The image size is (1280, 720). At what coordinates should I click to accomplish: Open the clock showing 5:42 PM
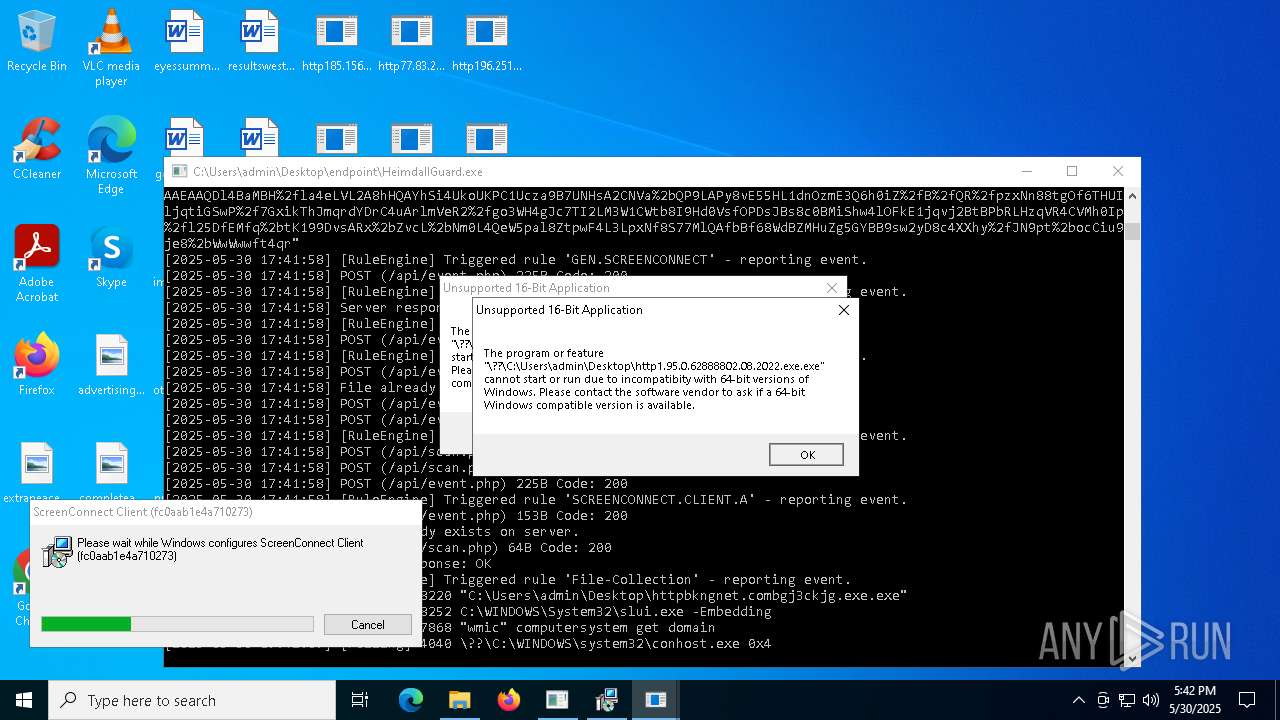(1195, 700)
